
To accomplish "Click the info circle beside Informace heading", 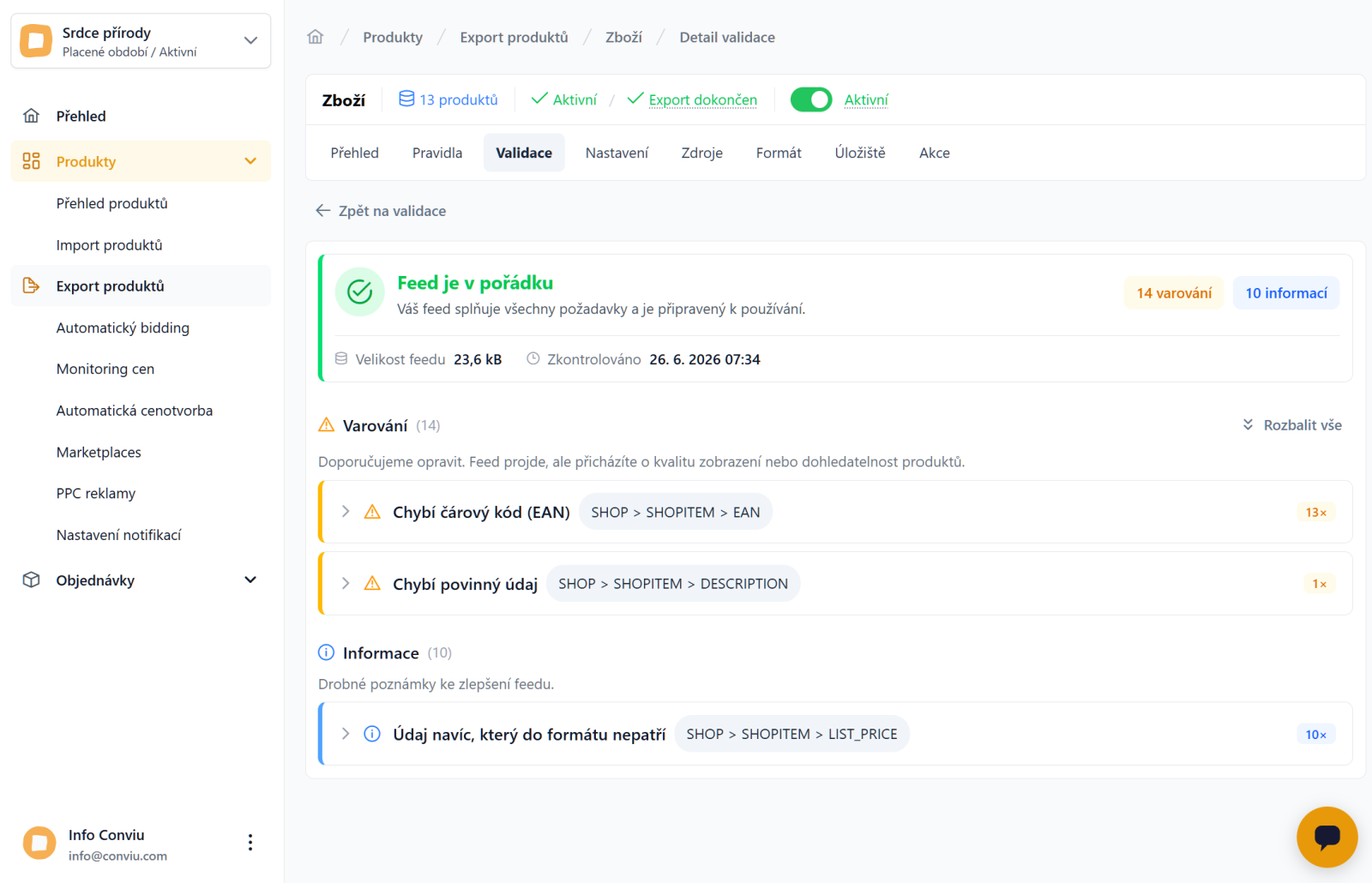I will point(327,652).
